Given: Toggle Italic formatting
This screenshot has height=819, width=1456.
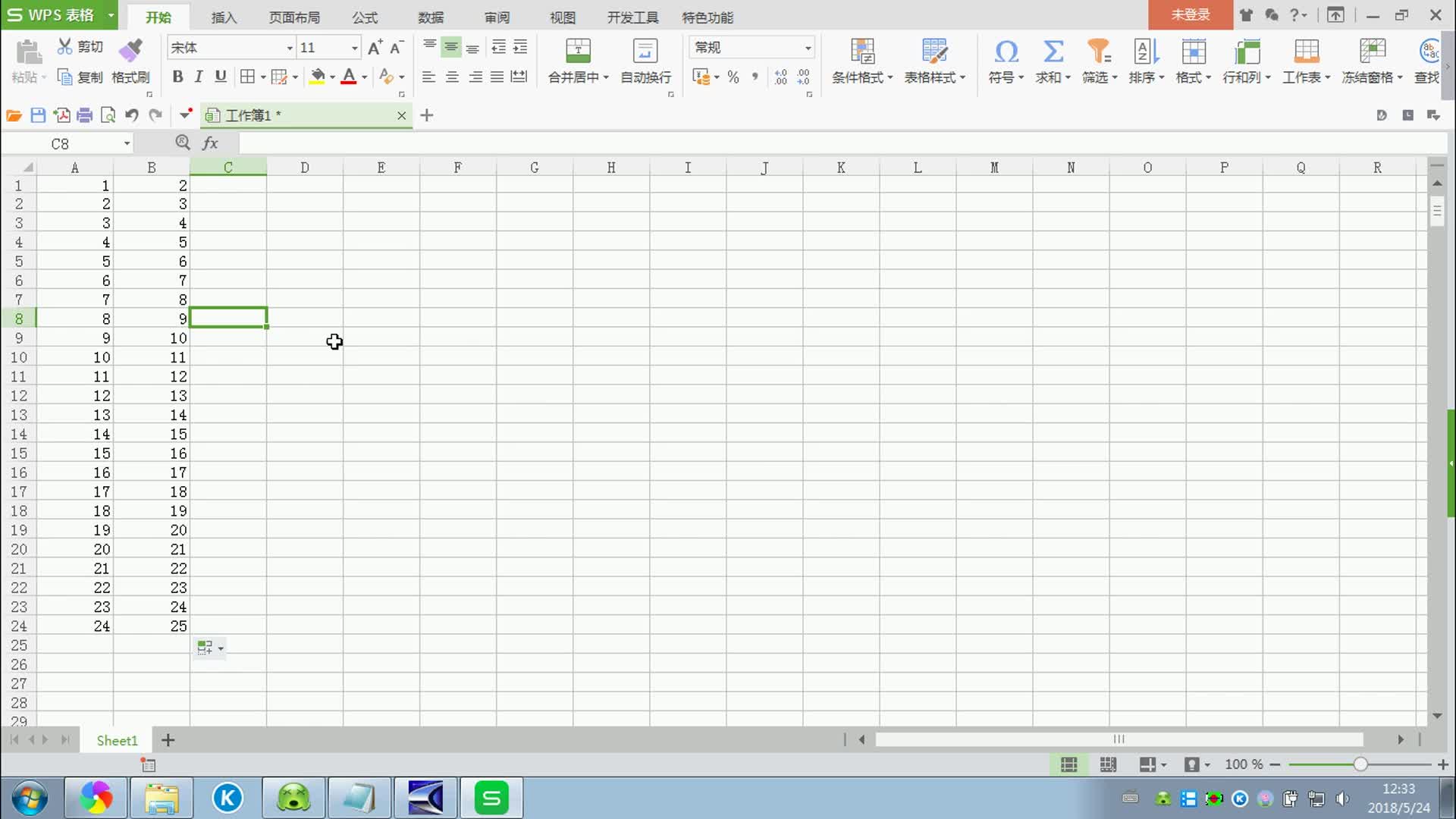Looking at the screenshot, I should click(x=199, y=77).
